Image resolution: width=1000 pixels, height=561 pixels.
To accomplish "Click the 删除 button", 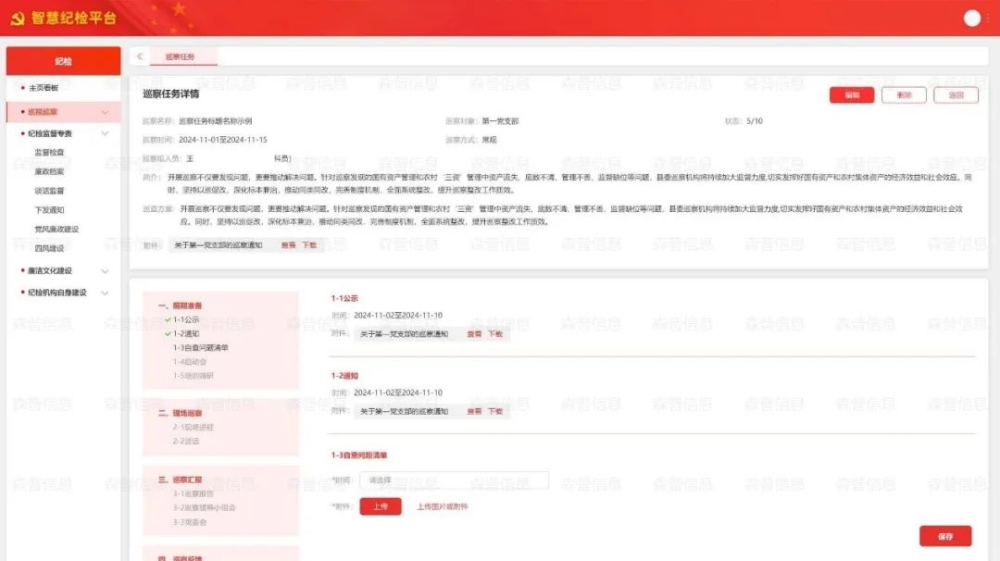I will coord(904,95).
